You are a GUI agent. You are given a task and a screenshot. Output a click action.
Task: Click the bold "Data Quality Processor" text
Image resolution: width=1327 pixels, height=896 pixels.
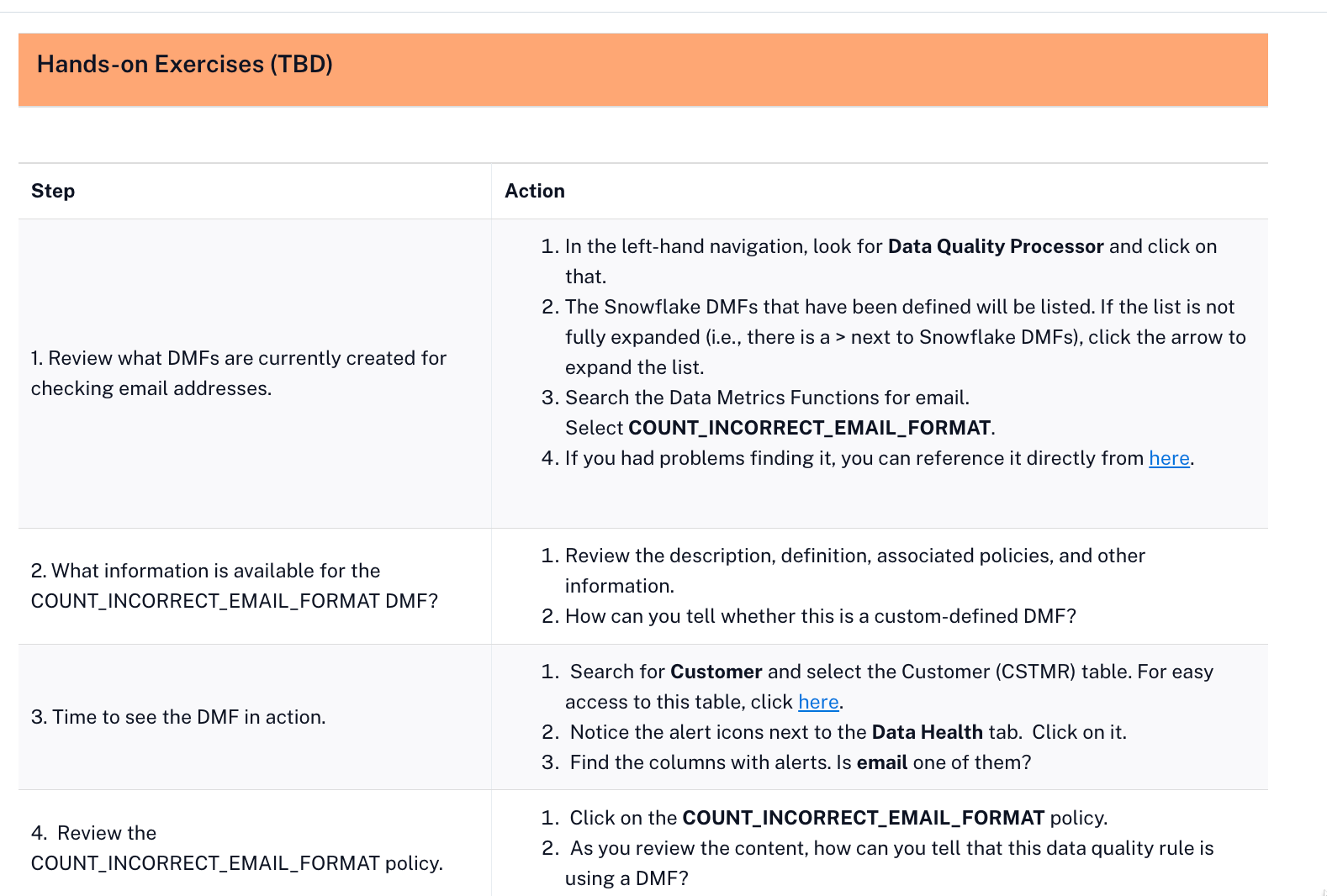tap(996, 246)
